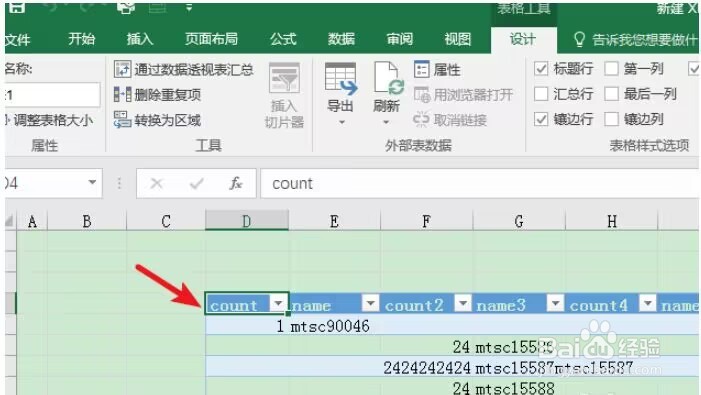Click the Insert Slicer (插入切片器) icon
This screenshot has height=395, width=701.
284,79
